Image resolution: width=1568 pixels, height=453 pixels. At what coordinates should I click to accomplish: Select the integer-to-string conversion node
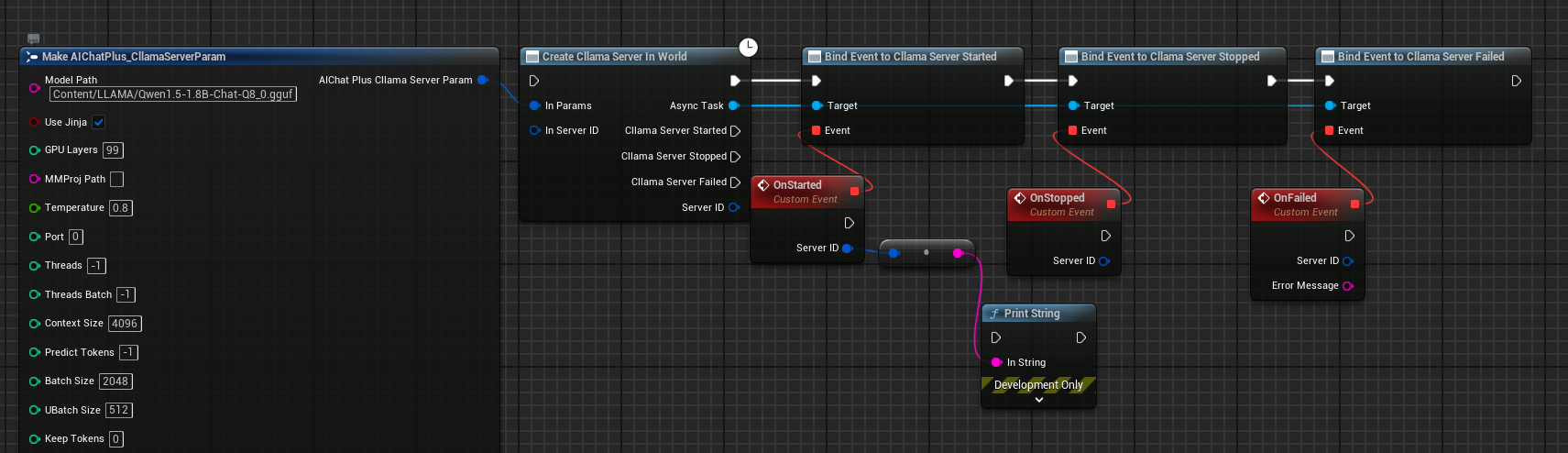click(926, 252)
